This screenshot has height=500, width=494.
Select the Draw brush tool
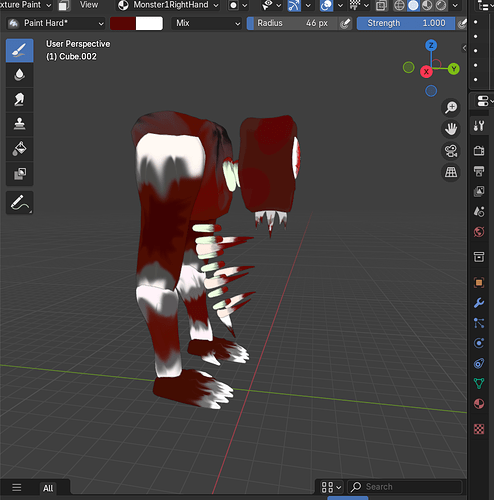(19, 50)
